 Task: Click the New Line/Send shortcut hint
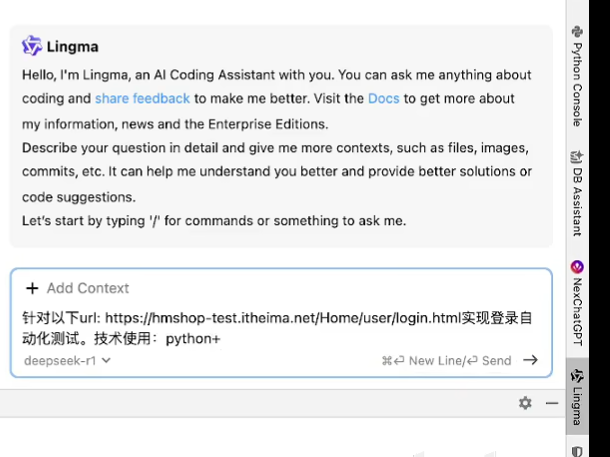pos(446,361)
